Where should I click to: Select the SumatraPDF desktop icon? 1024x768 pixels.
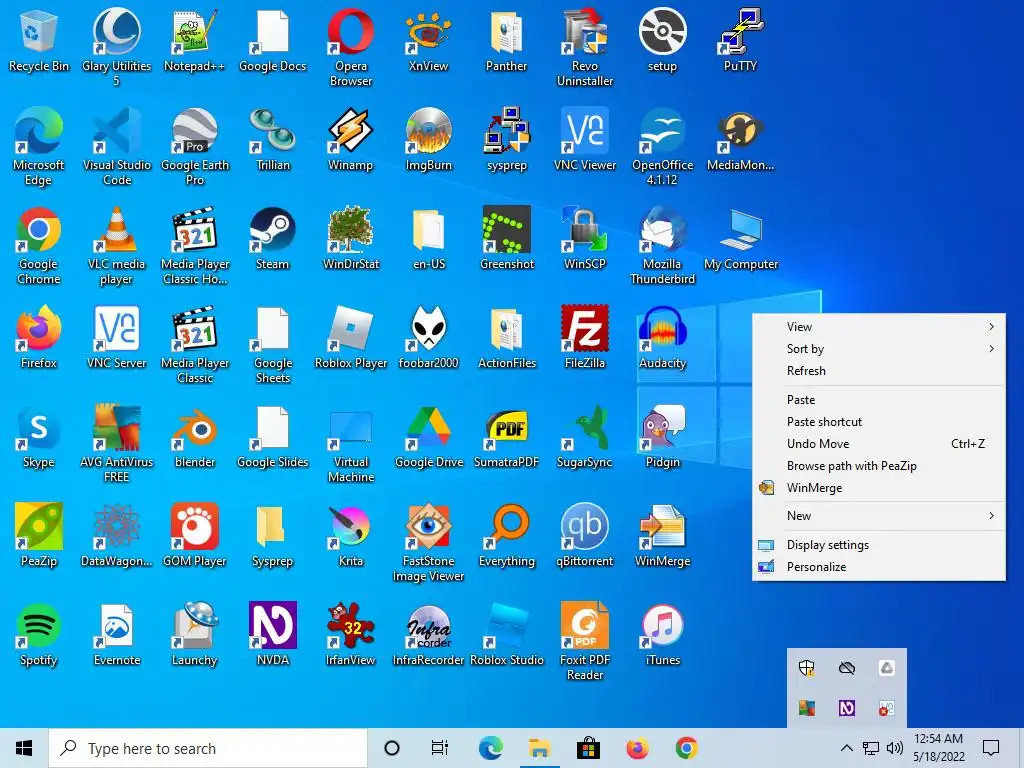coord(507,437)
